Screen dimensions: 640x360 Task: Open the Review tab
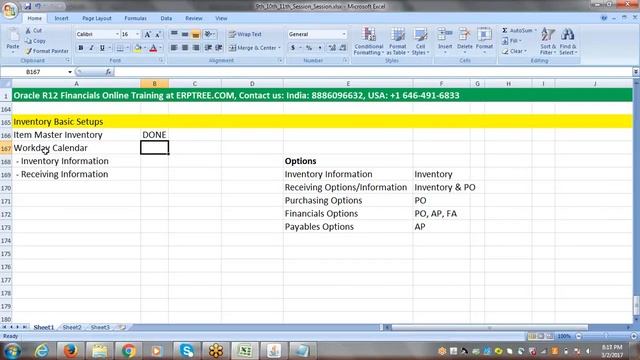[193, 18]
